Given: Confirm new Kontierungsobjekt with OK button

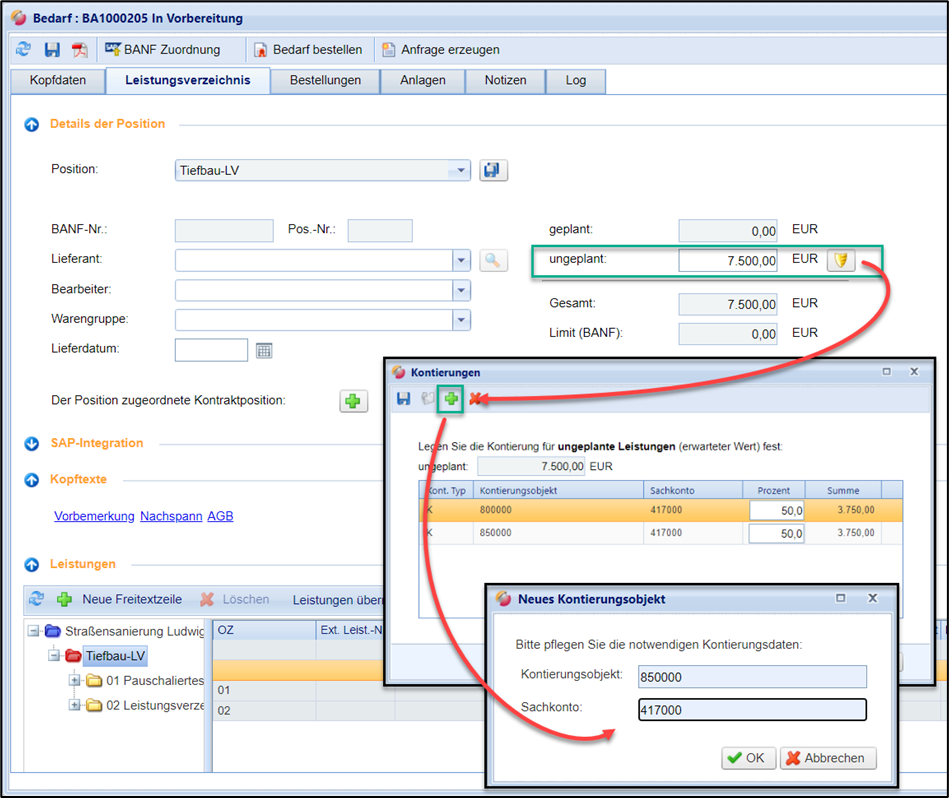Looking at the screenshot, I should click(747, 758).
